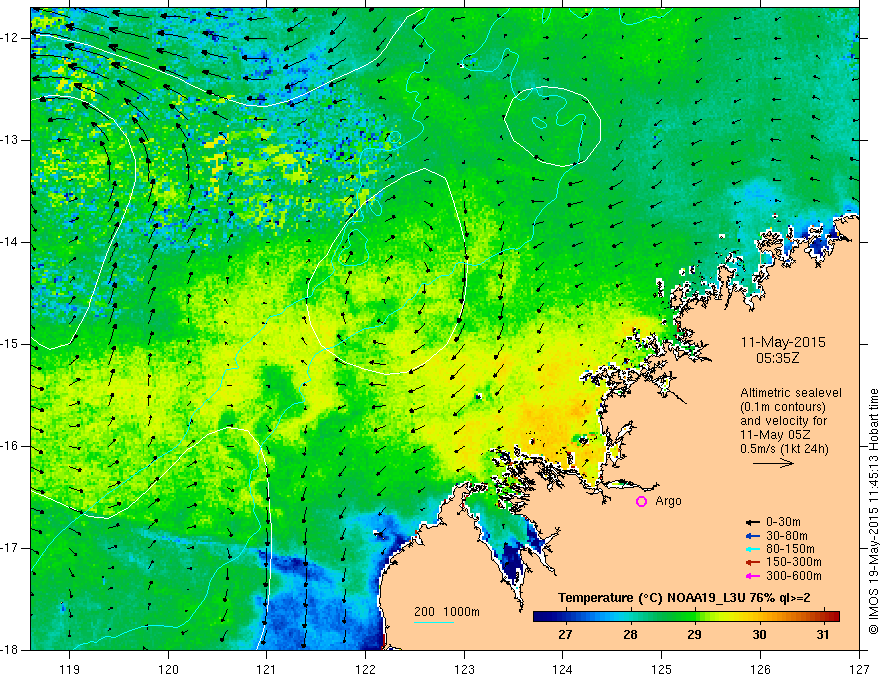Click the Temperature NOAA19_L3U colorbar title
880x680 pixels.
point(684,598)
